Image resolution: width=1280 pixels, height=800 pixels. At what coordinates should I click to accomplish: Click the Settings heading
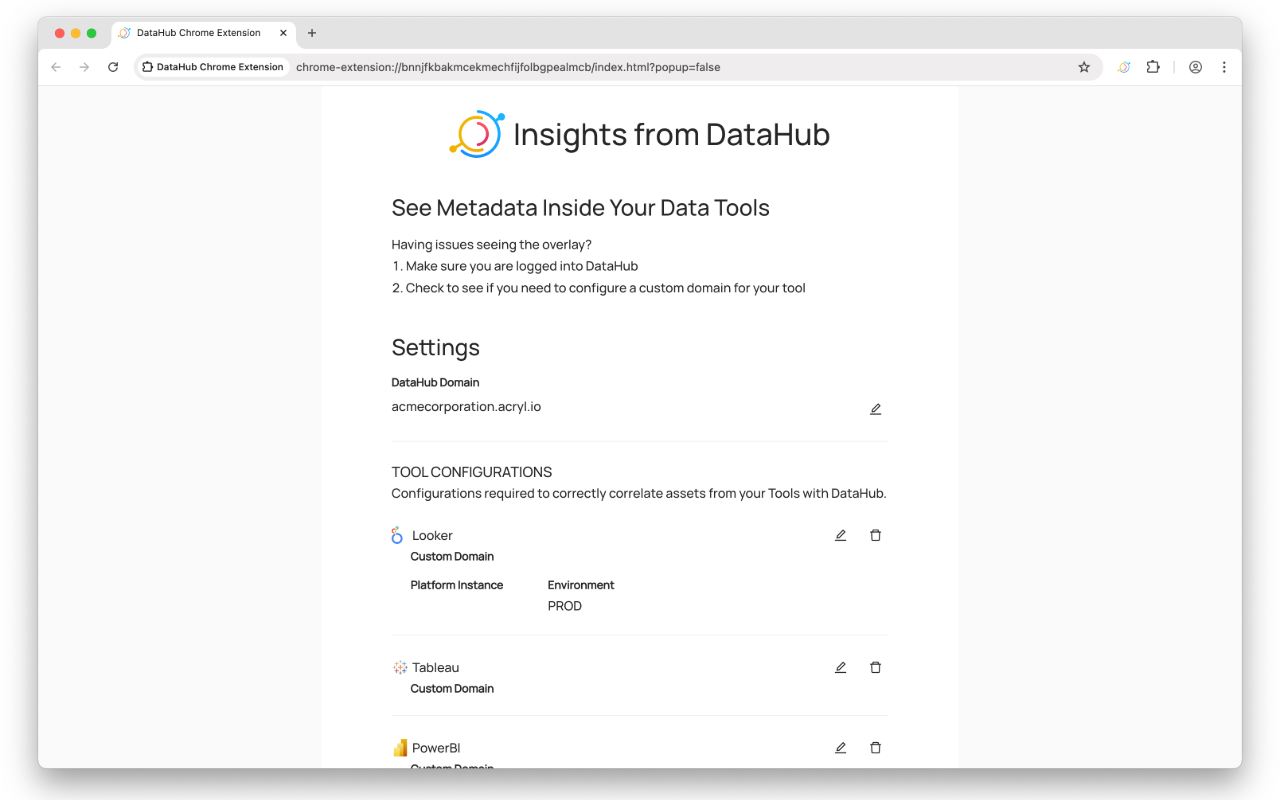436,347
